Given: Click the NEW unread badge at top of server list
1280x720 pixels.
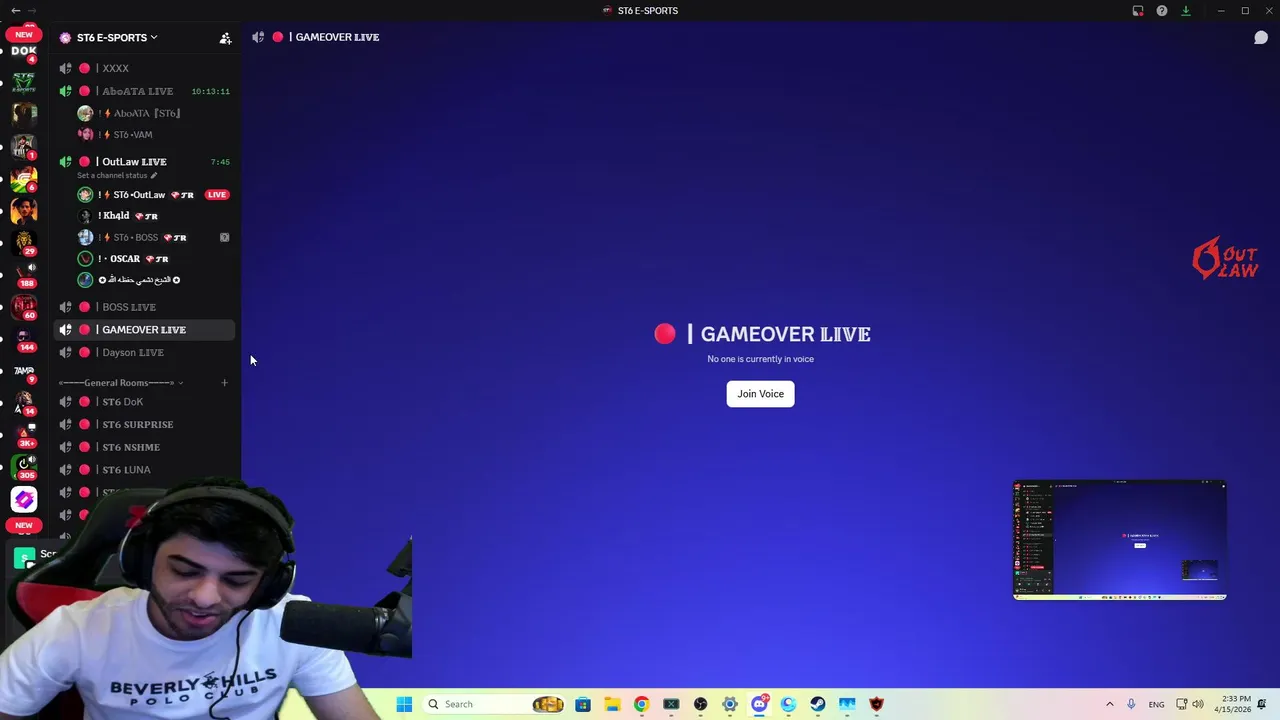Looking at the screenshot, I should pyautogui.click(x=24, y=34).
